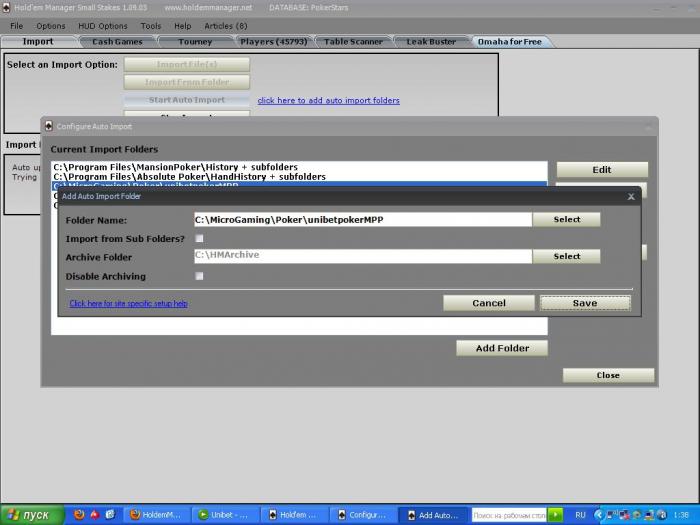Image resolution: width=700 pixels, height=525 pixels.
Task: Click Cancel in Add Auto Import Folder
Action: (489, 303)
